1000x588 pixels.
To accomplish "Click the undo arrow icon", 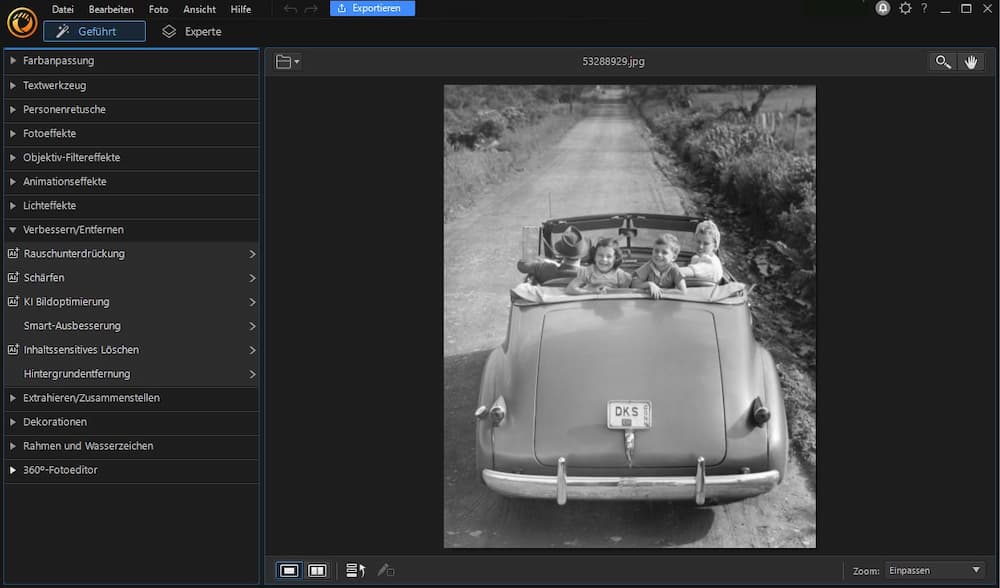I will [290, 9].
